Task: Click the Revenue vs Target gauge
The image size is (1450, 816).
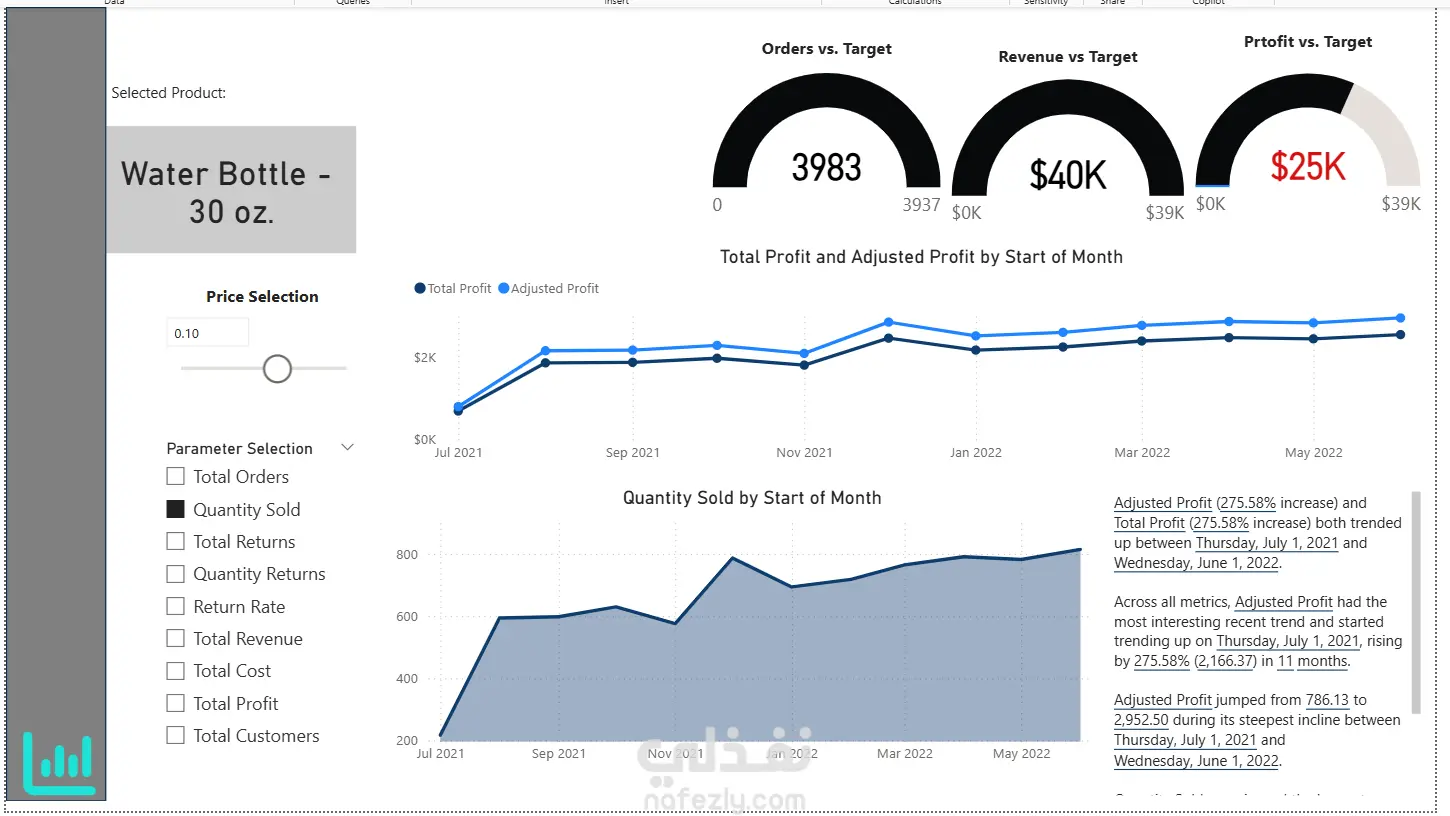Action: click(1067, 147)
